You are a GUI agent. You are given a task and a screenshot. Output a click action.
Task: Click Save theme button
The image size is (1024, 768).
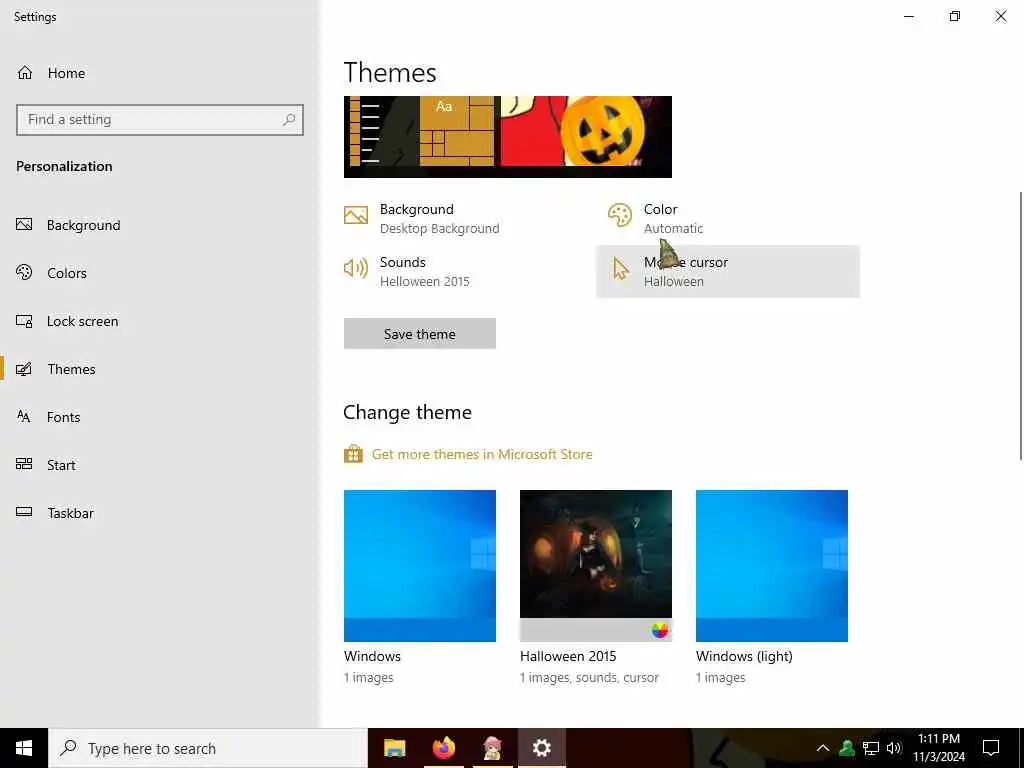(x=420, y=334)
